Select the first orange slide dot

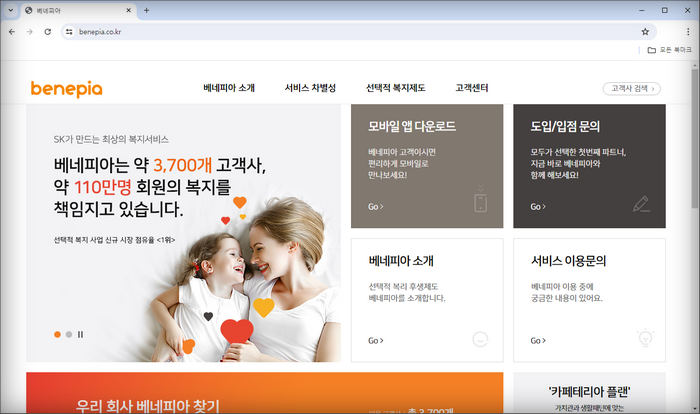pos(57,335)
